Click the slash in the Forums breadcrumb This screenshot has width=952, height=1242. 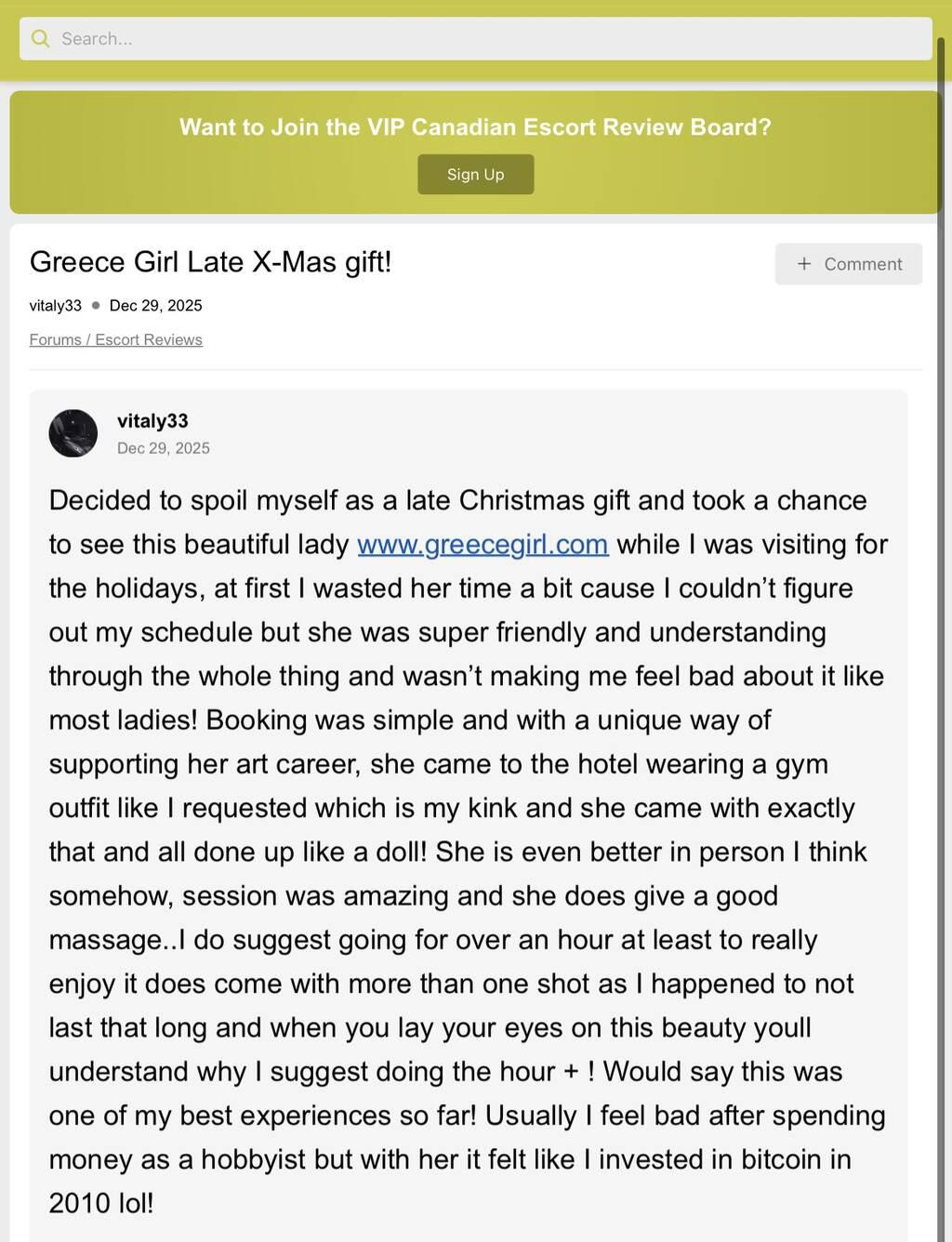88,340
